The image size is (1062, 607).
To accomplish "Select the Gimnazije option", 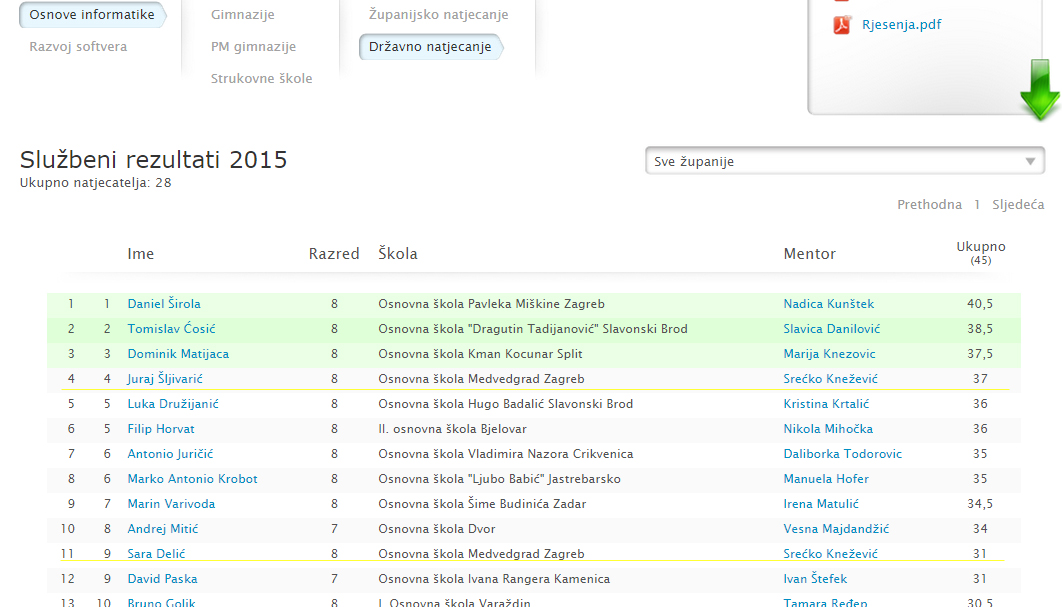I will tap(242, 15).
